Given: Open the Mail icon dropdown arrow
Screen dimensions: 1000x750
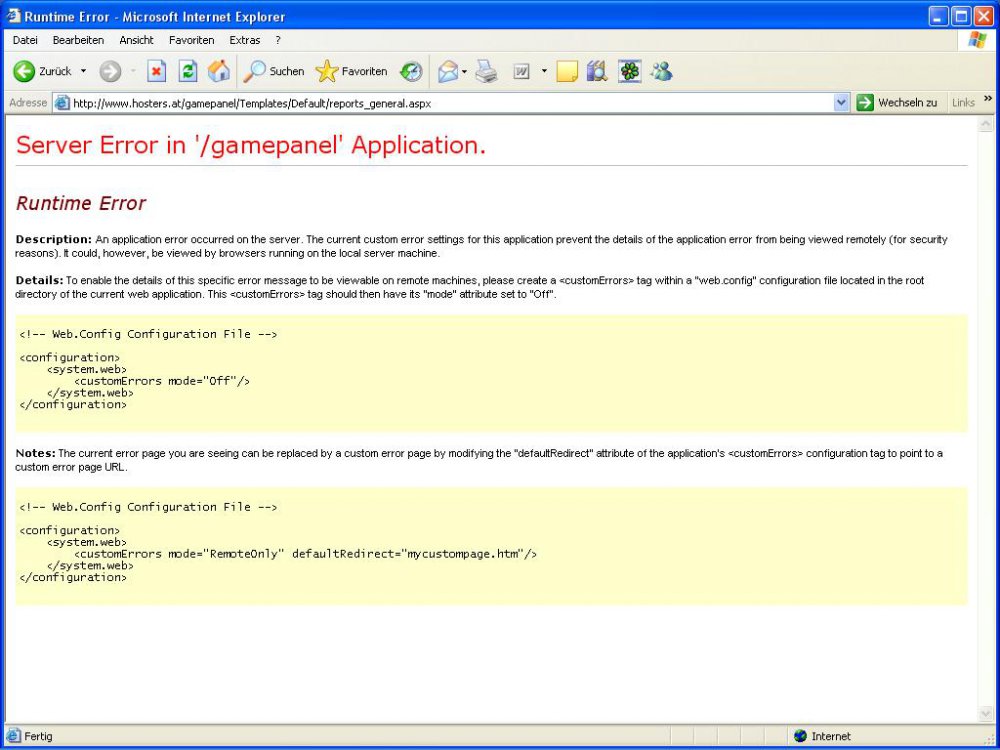Looking at the screenshot, I should tap(465, 72).
